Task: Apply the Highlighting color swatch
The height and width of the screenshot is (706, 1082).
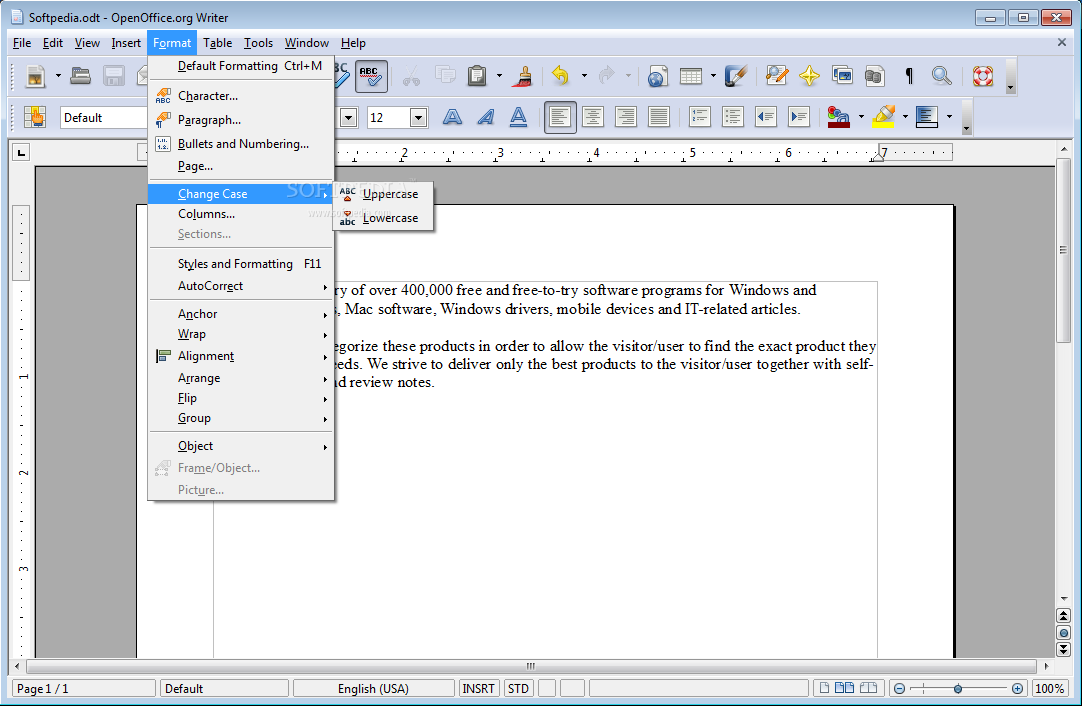Action: 883,117
